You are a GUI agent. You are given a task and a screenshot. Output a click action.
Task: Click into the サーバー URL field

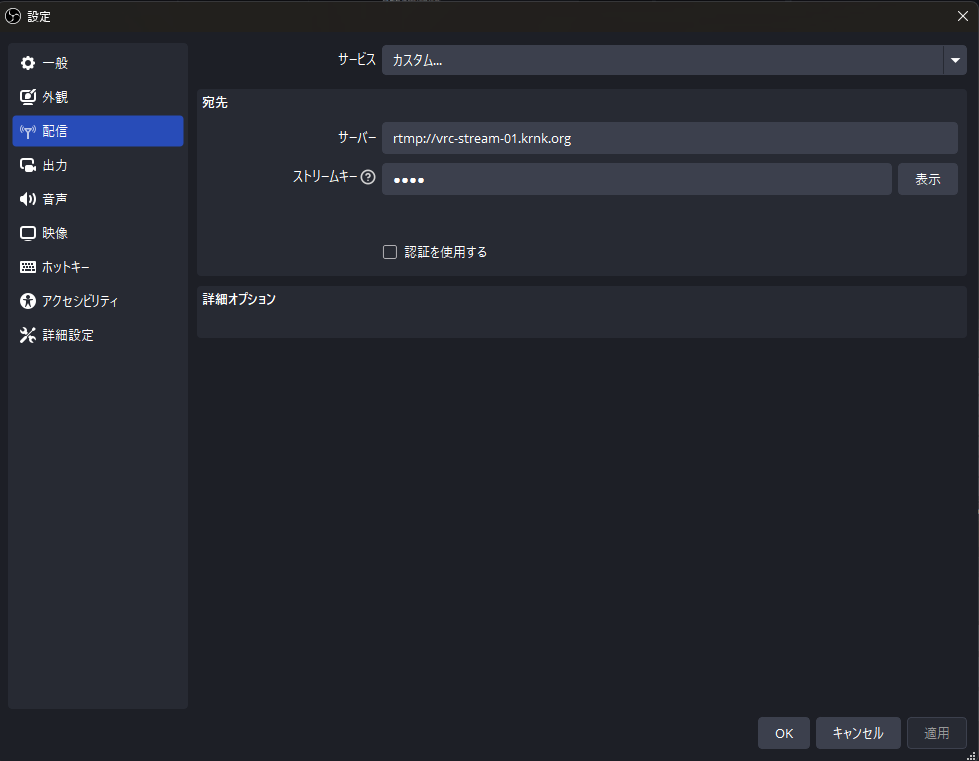(x=669, y=138)
